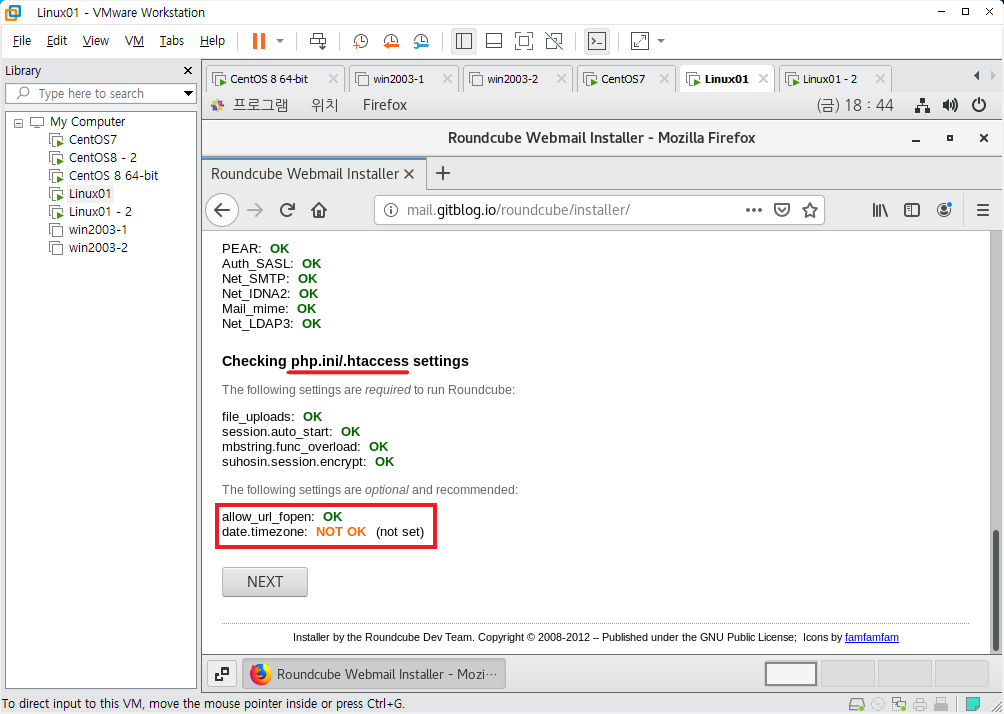Screen dimensions: 1004x714
Task: Close the Library panel
Action: 188,70
